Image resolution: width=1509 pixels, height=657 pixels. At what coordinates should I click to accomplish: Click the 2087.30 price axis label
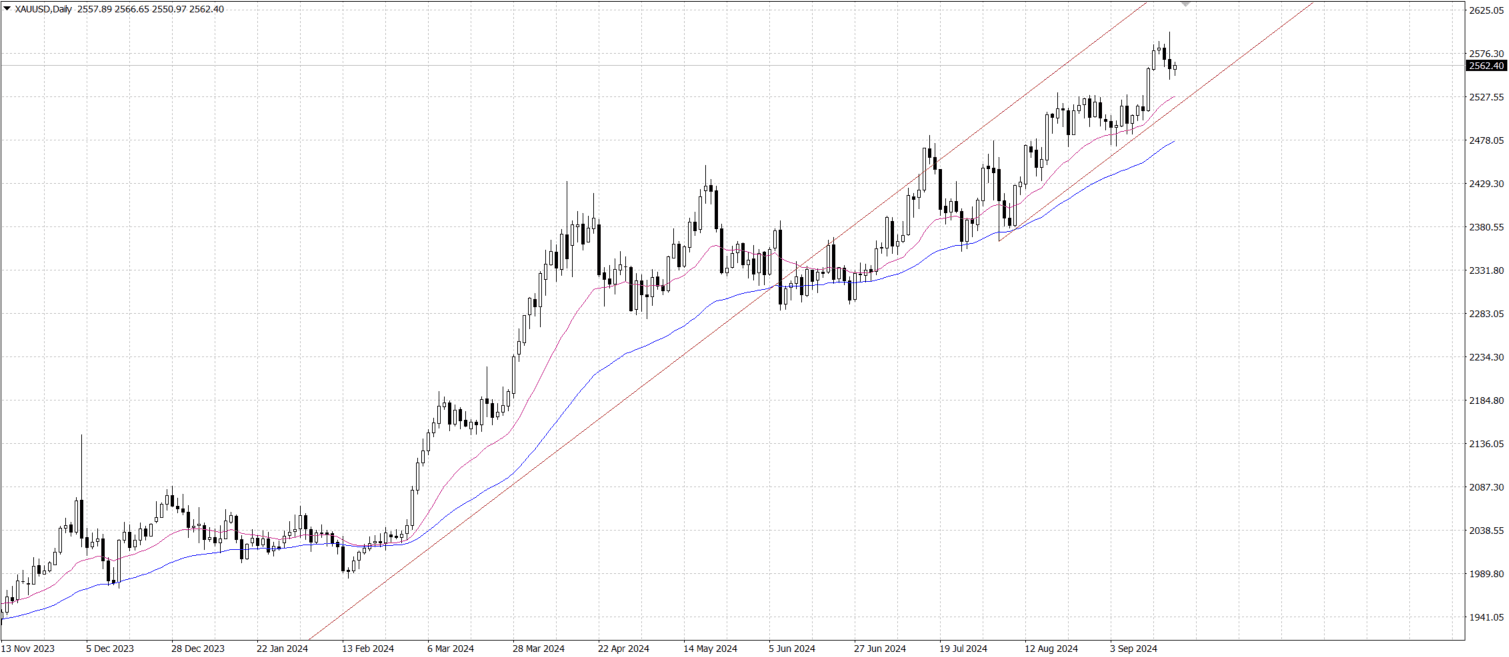click(x=1487, y=488)
